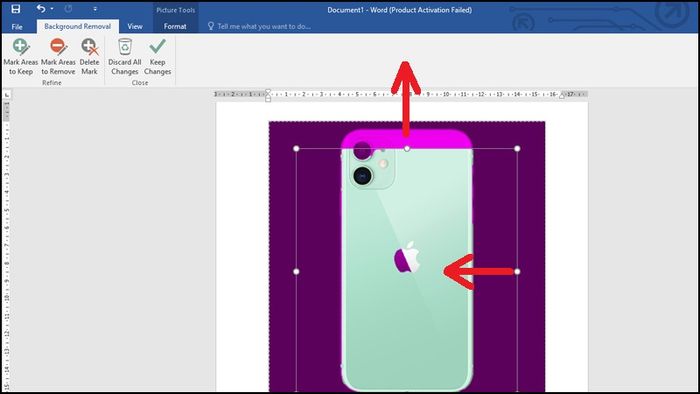Keep Changes with the checkmark button

point(157,57)
